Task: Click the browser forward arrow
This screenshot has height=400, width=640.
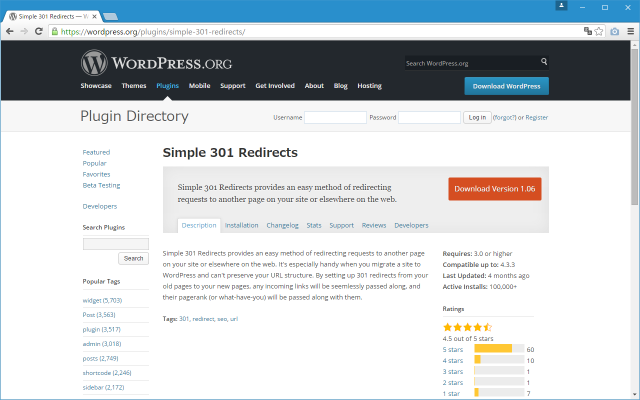Action: tap(24, 31)
